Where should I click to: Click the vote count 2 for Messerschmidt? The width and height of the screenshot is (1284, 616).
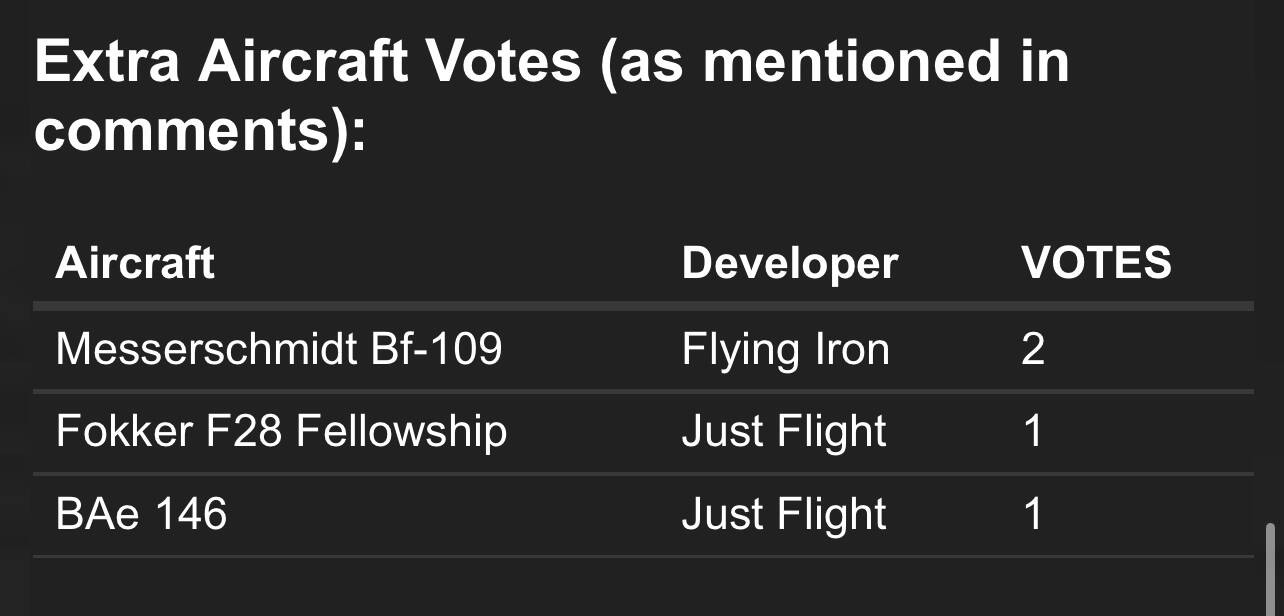click(x=1033, y=349)
